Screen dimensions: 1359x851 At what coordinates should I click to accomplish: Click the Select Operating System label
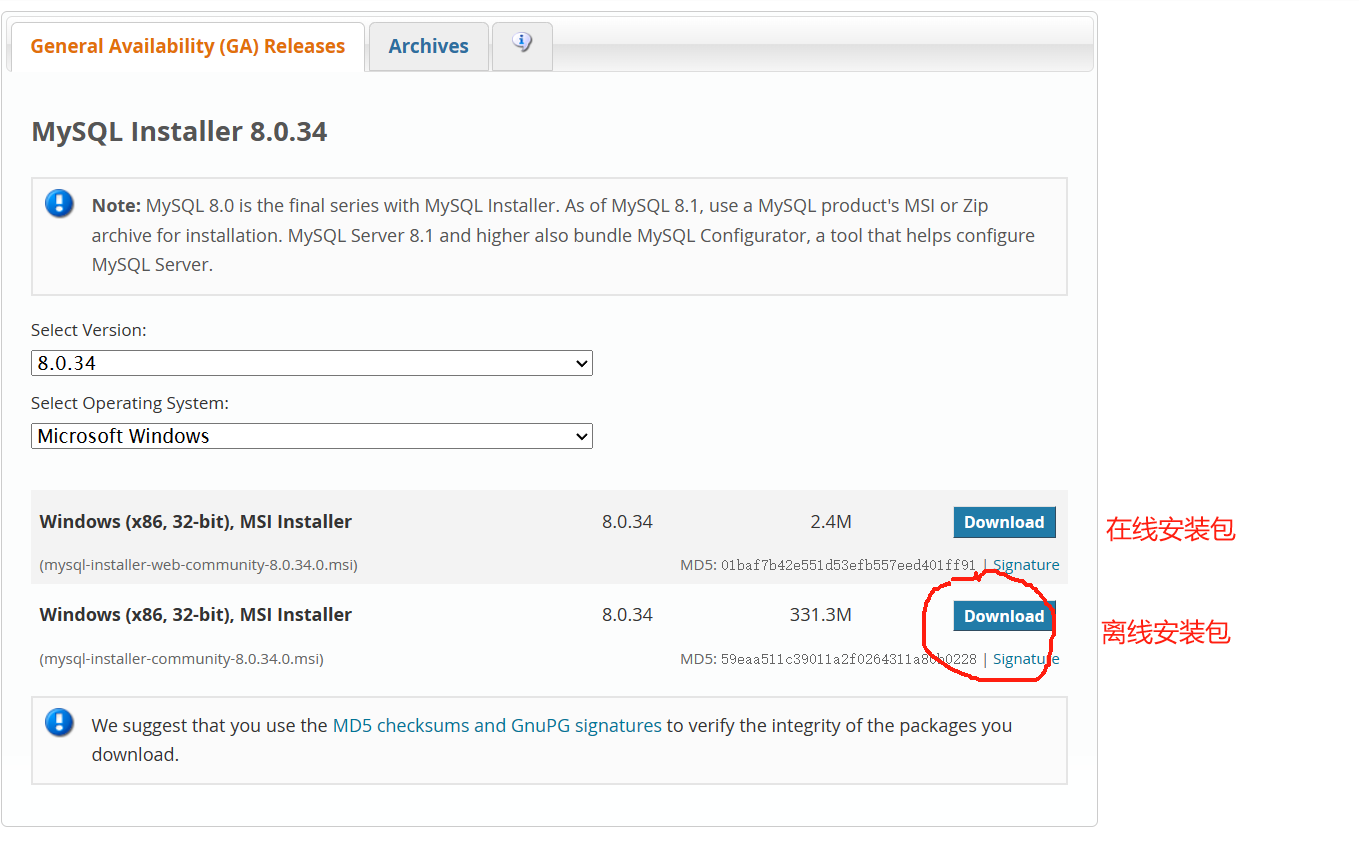[x=130, y=403]
